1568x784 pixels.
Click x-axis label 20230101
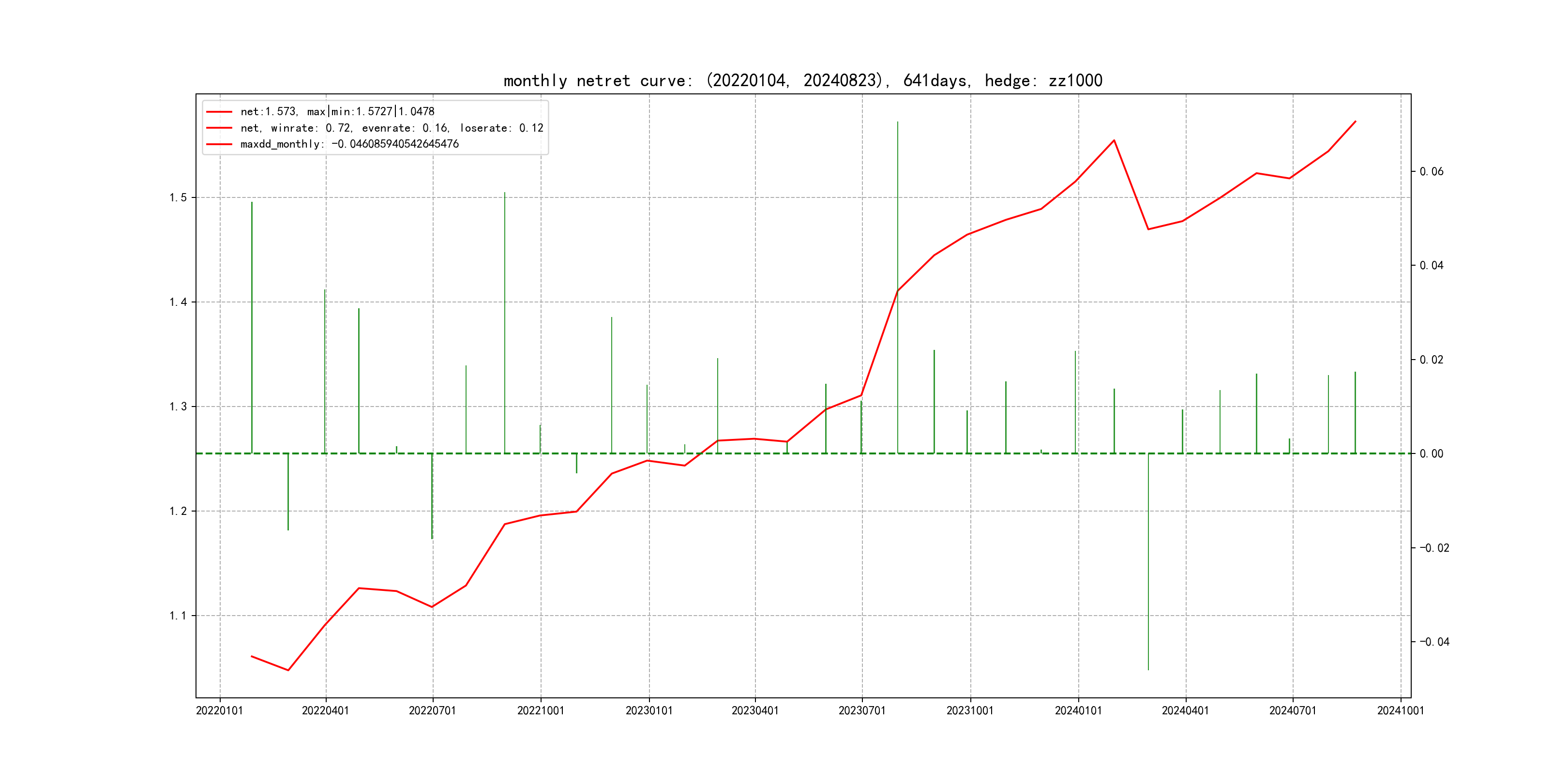tap(649, 710)
